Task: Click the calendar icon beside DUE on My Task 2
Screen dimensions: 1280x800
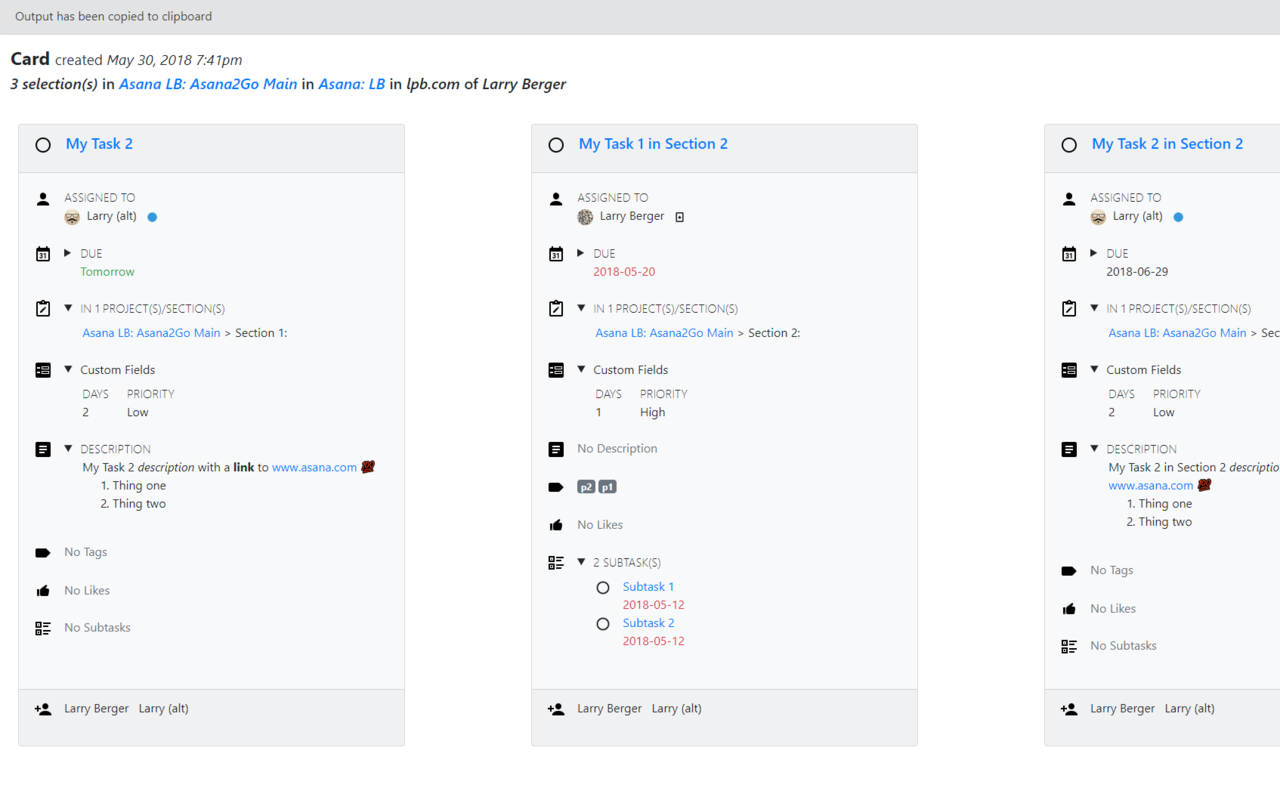Action: tap(43, 253)
